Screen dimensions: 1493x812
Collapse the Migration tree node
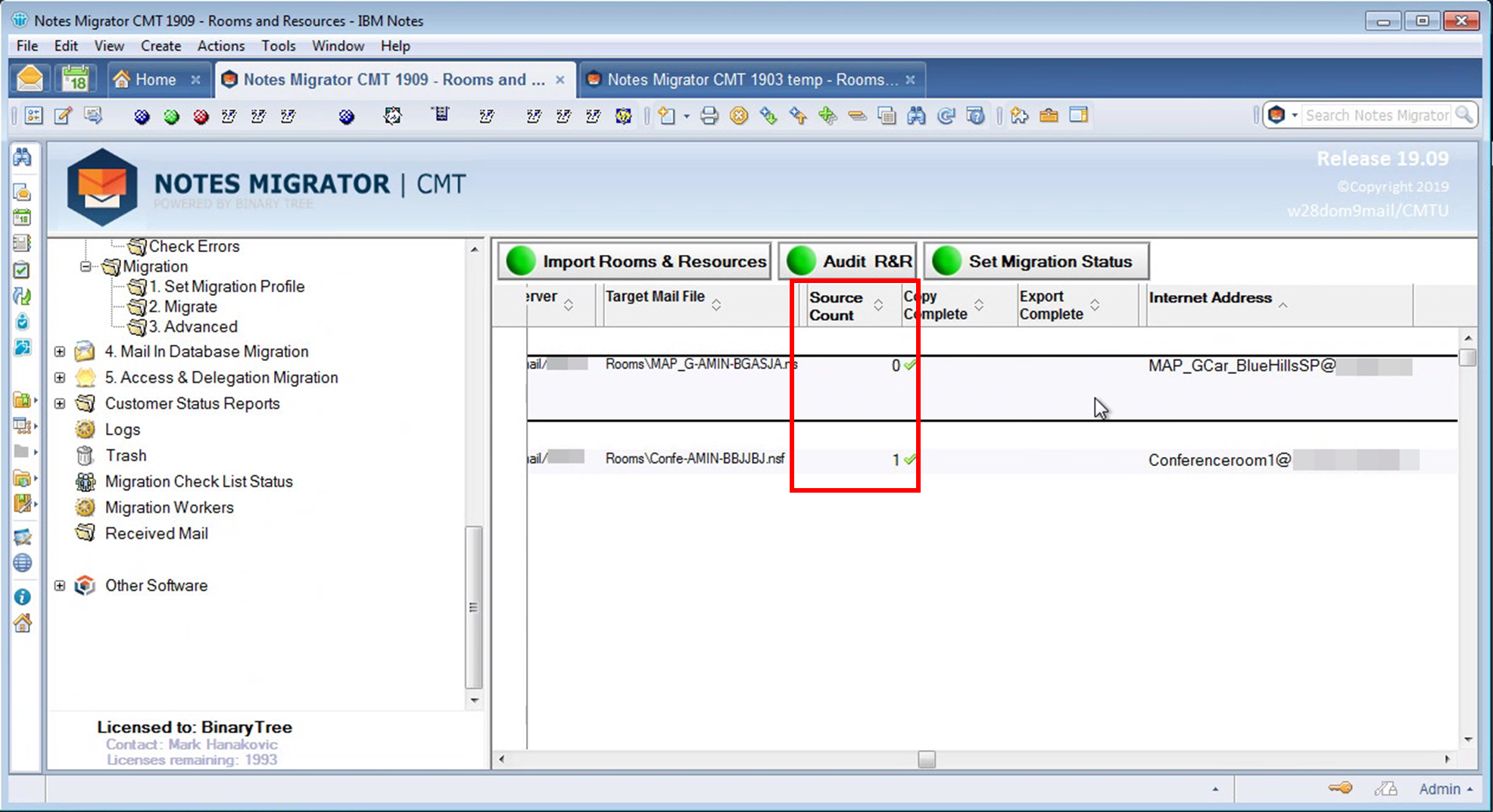pos(86,266)
